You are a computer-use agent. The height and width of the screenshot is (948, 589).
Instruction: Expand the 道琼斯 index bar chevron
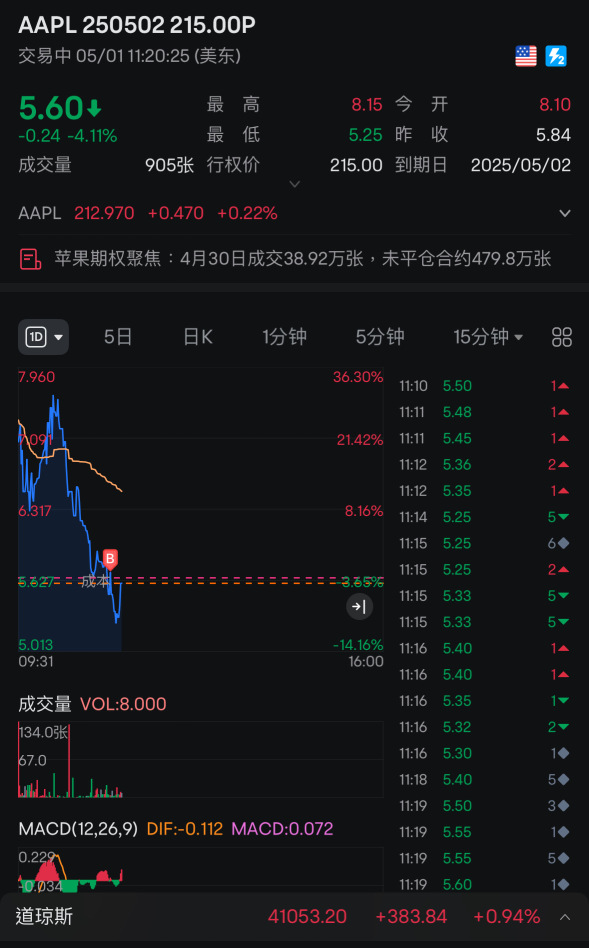(x=564, y=917)
